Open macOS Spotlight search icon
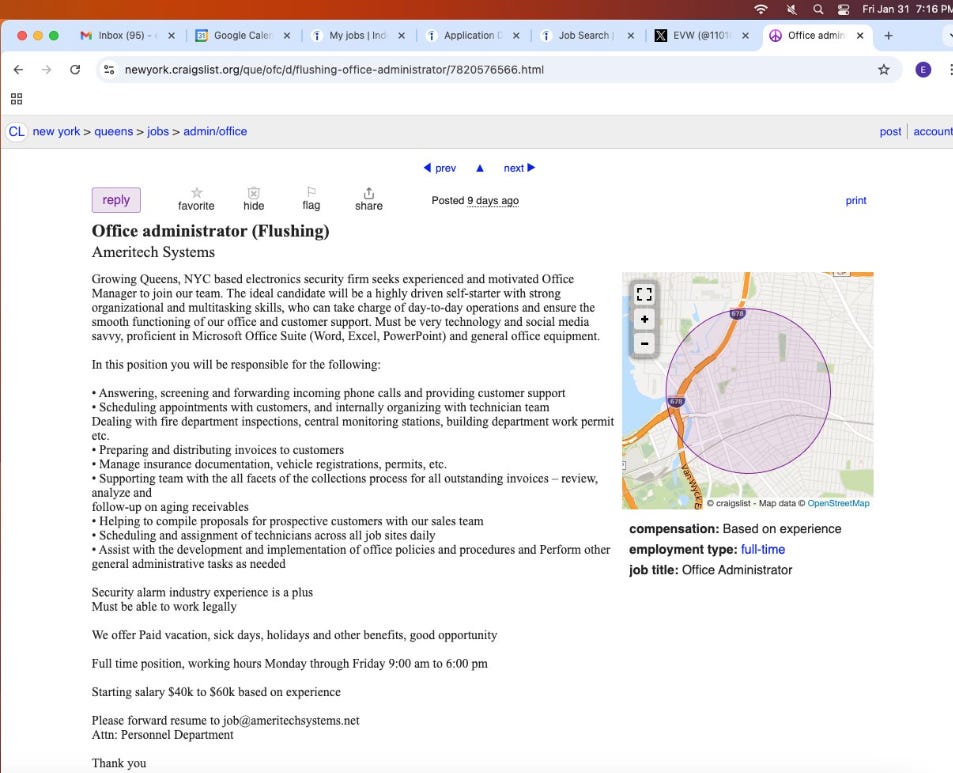This screenshot has height=773, width=953. 818,9
